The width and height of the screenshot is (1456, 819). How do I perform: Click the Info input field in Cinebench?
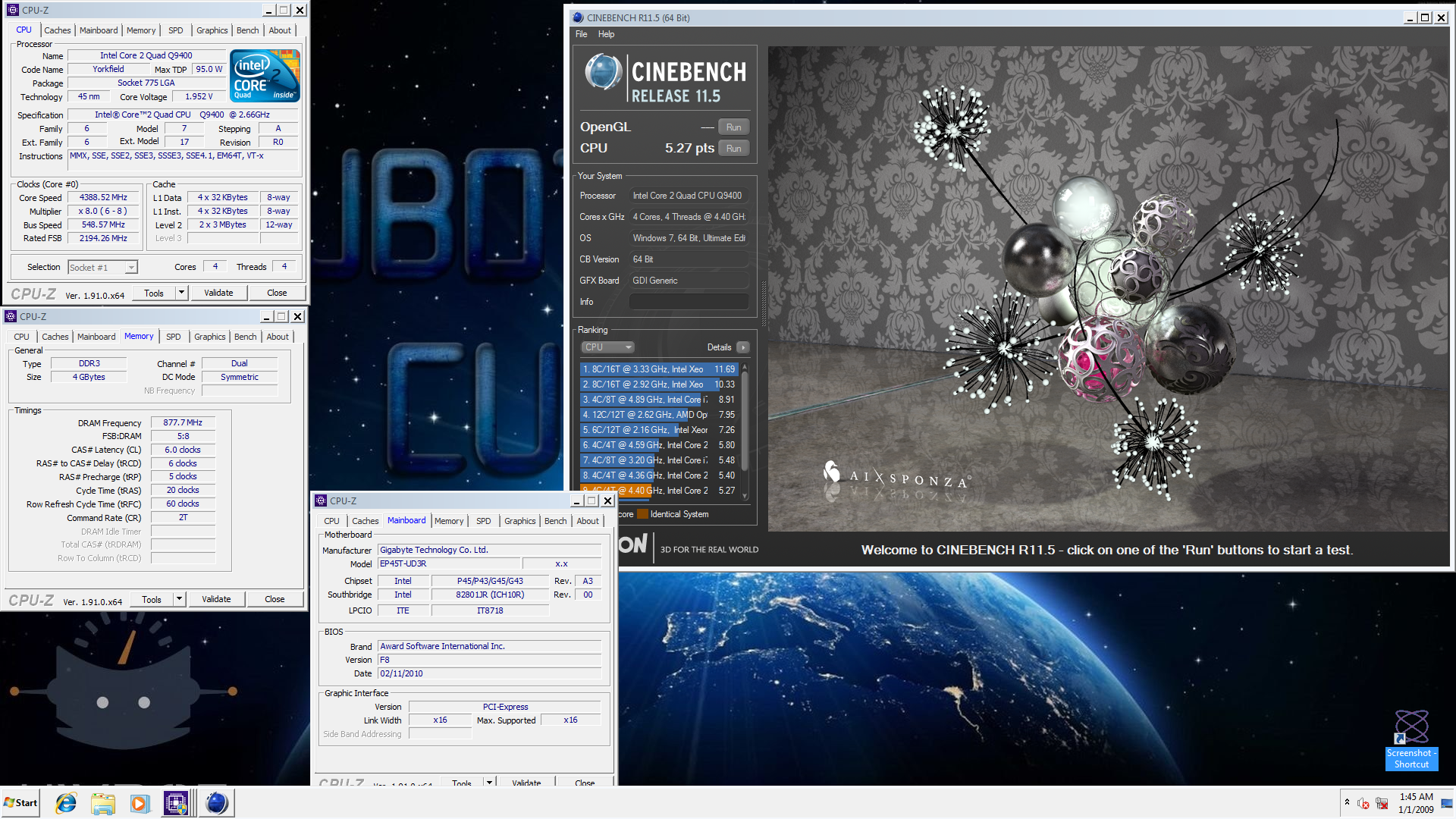689,302
